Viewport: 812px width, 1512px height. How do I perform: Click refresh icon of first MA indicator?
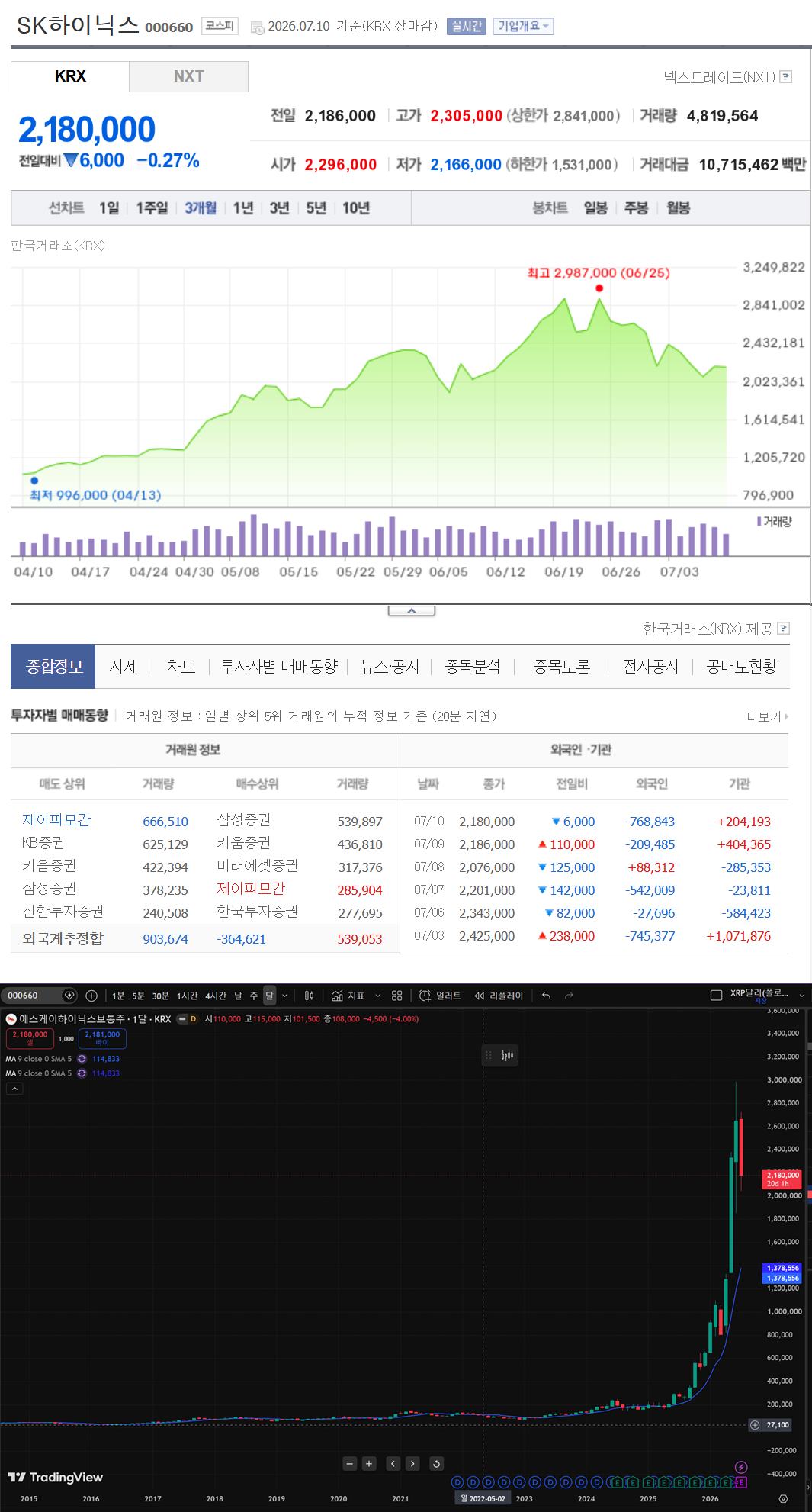tap(82, 1059)
